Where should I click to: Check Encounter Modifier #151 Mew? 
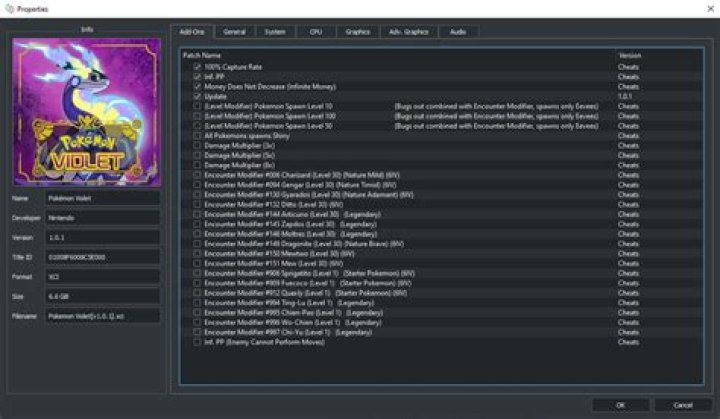pos(197,264)
